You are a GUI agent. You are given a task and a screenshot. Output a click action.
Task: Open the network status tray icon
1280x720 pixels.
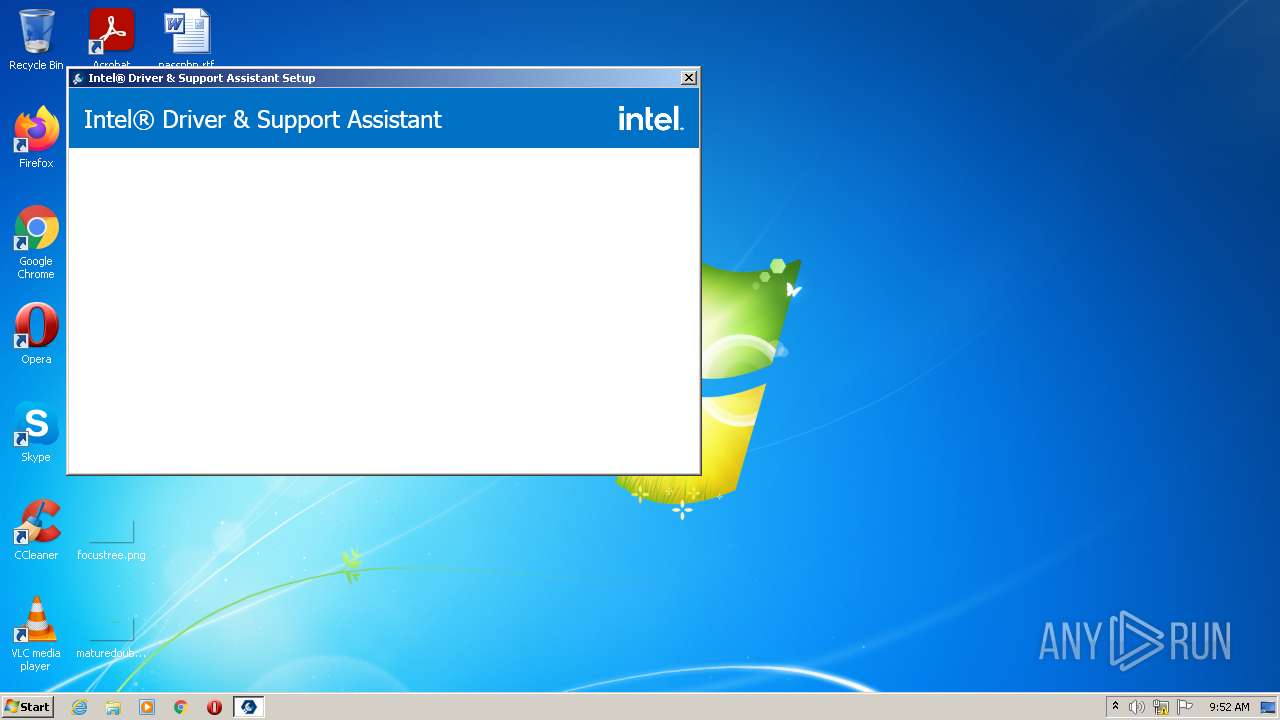[x=1161, y=707]
